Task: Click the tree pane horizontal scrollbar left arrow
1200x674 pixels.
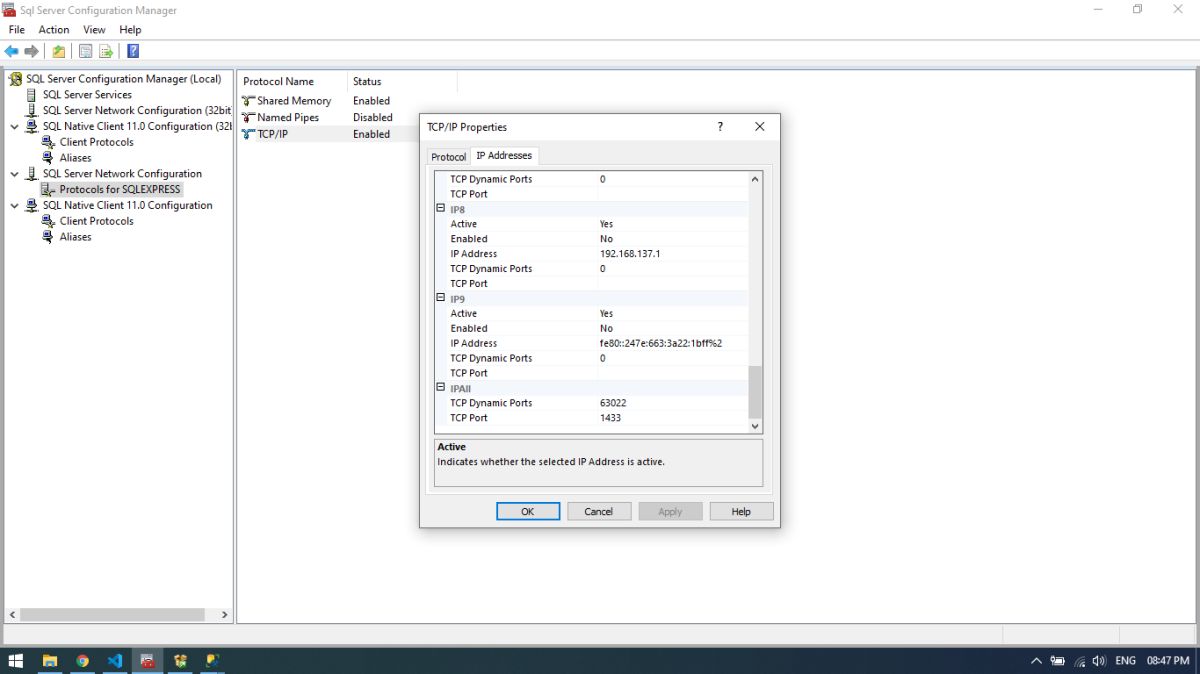Action: coord(12,615)
